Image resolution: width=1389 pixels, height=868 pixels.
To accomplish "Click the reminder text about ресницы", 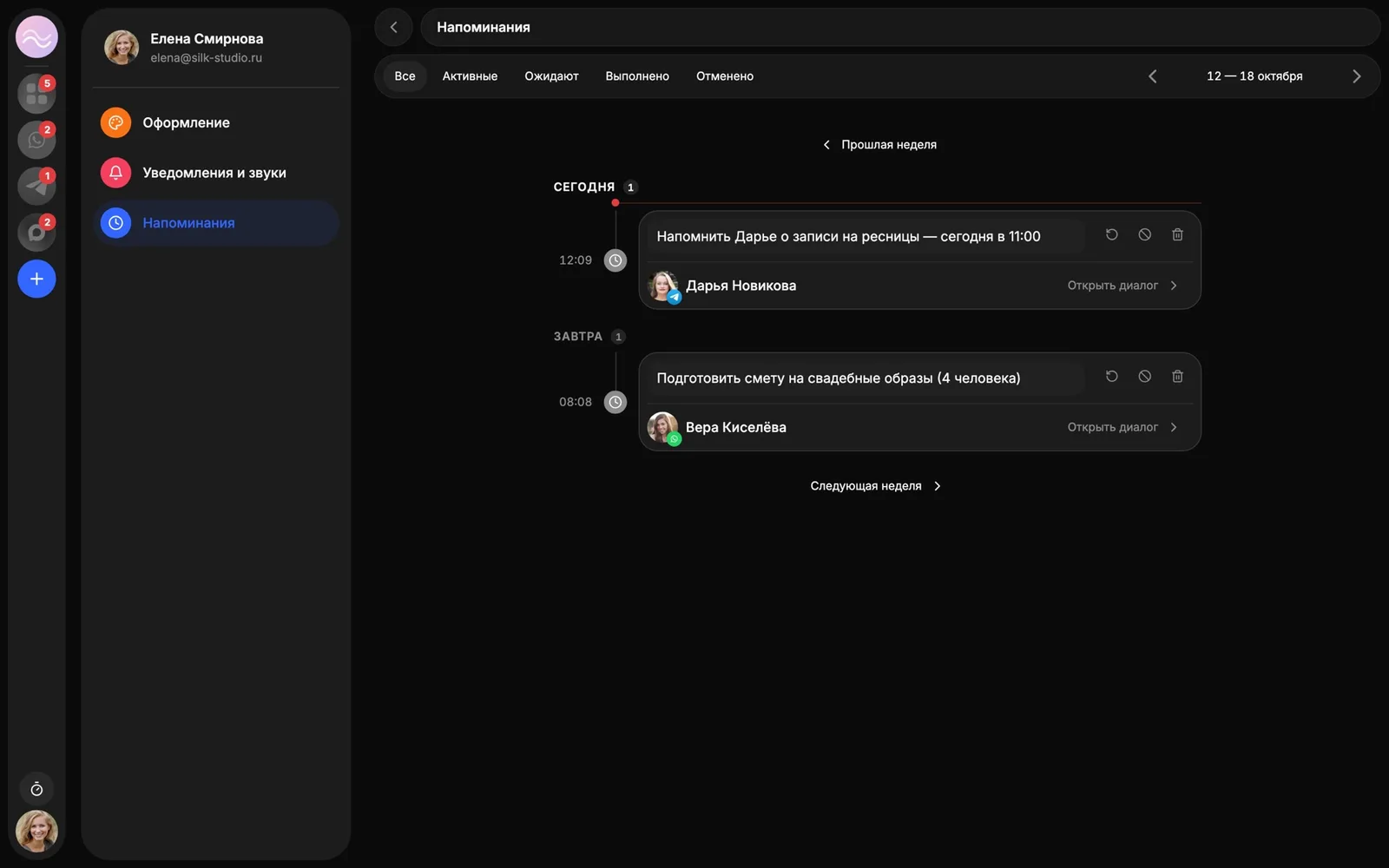I will [848, 236].
